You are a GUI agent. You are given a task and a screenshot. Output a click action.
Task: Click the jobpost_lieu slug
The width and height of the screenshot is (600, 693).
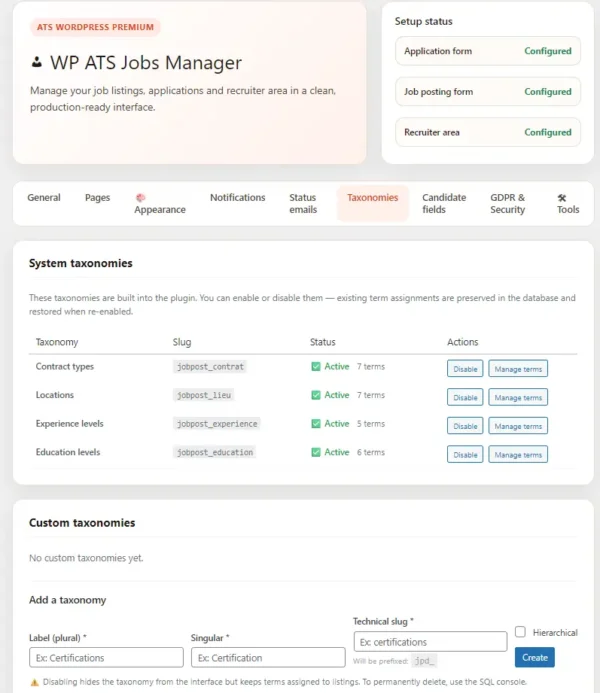(x=204, y=395)
